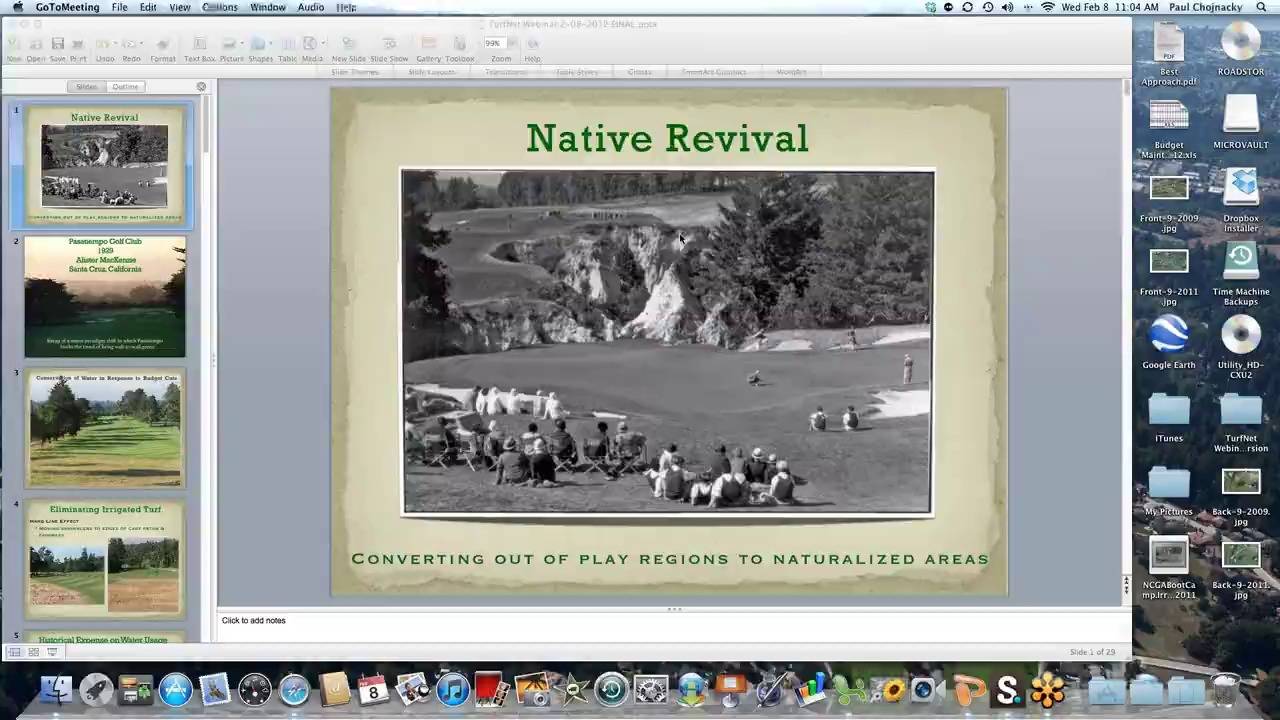1280x720 pixels.
Task: Switch the side pane to Outline
Action: pos(125,87)
